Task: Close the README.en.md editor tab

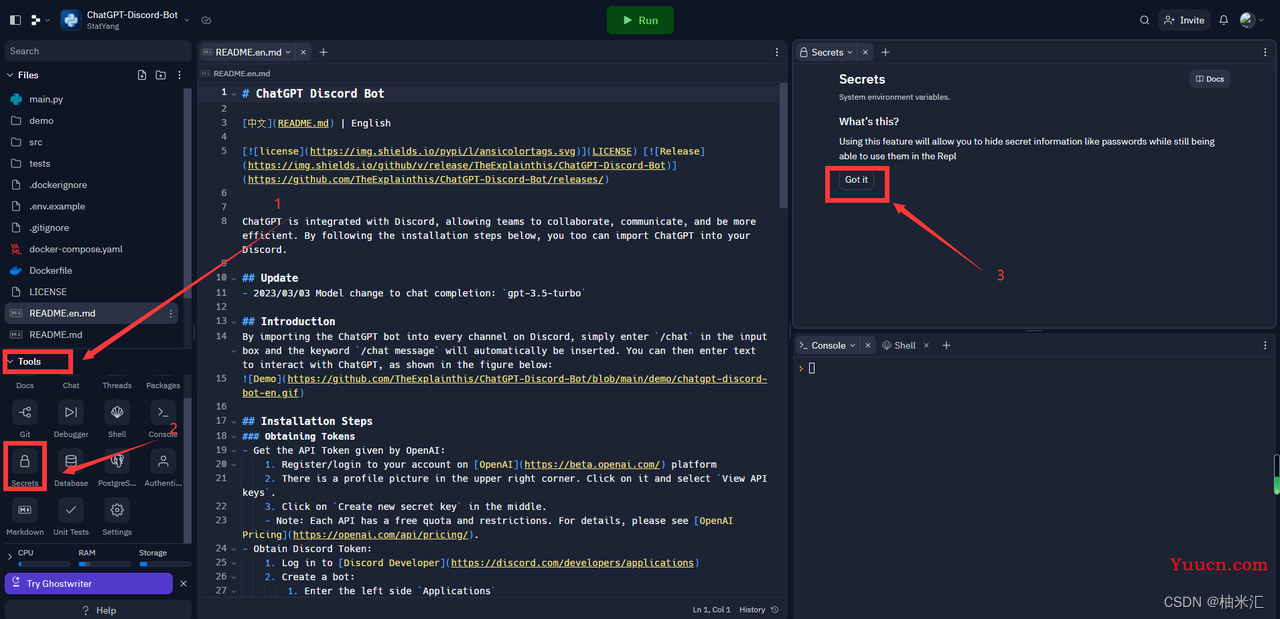Action: pos(304,52)
